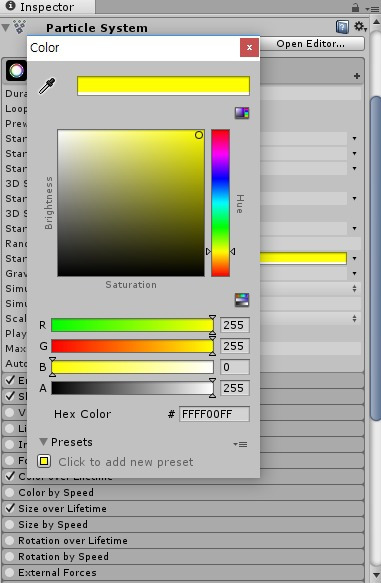
Task: Toggle the Emission module checkbox
Action: point(10,380)
